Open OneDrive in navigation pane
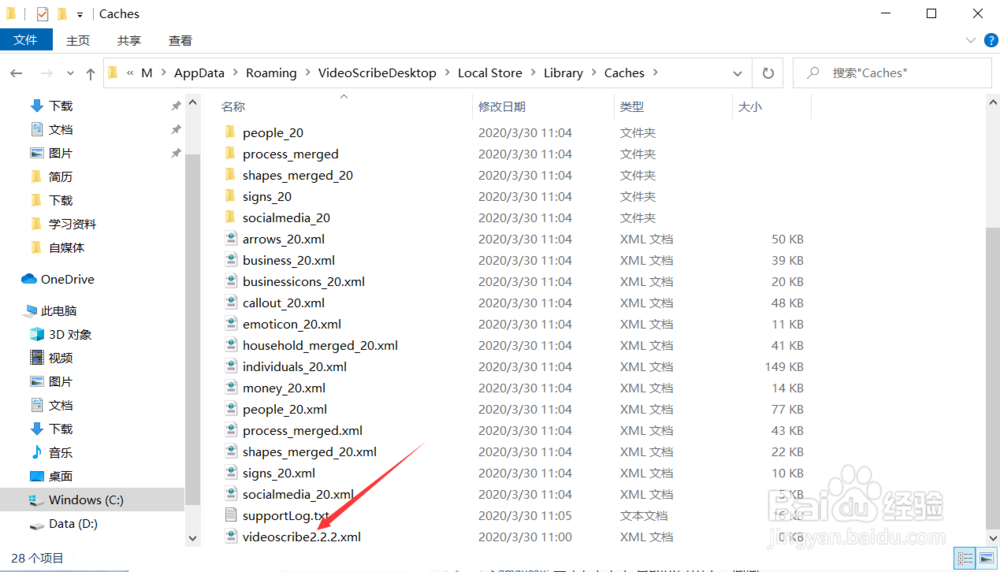The height and width of the screenshot is (572, 1000). pos(67,279)
